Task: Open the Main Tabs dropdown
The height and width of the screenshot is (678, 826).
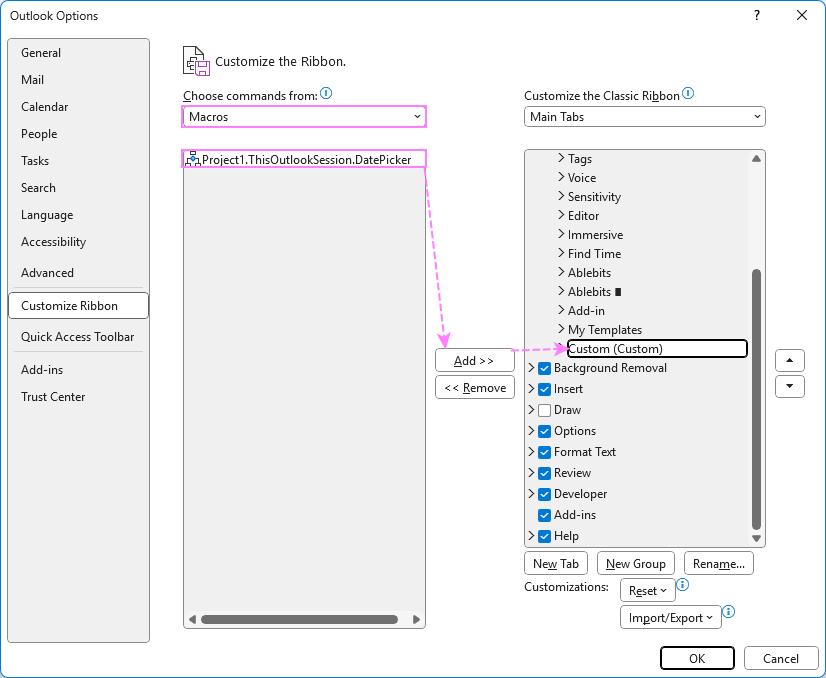Action: (x=645, y=116)
